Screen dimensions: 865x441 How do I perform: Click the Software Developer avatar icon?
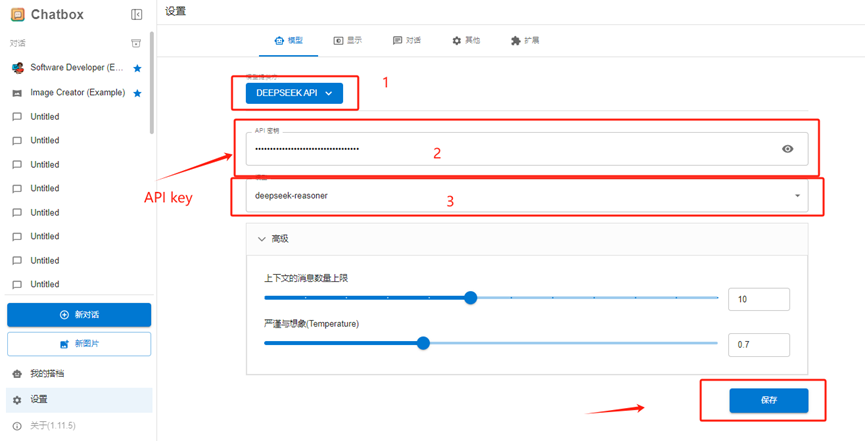tap(18, 68)
